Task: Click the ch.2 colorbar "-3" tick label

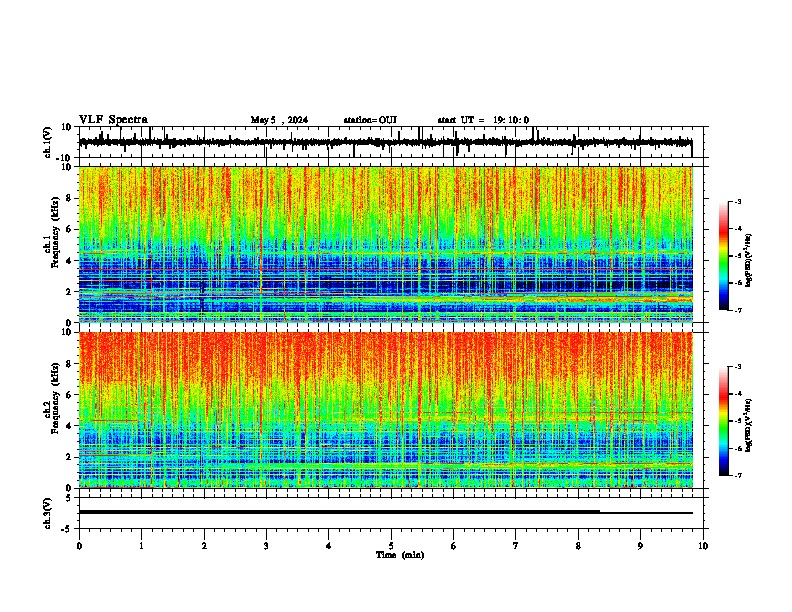Action: coord(737,367)
